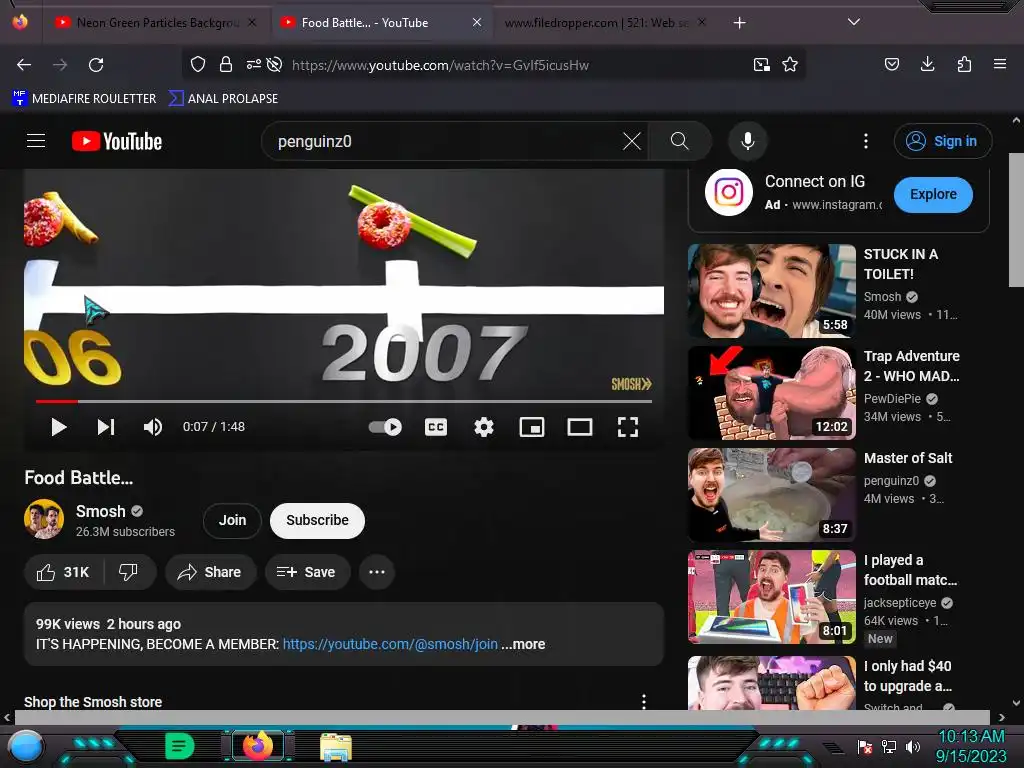Skip to the next video
1024x768 pixels.
coord(106,427)
